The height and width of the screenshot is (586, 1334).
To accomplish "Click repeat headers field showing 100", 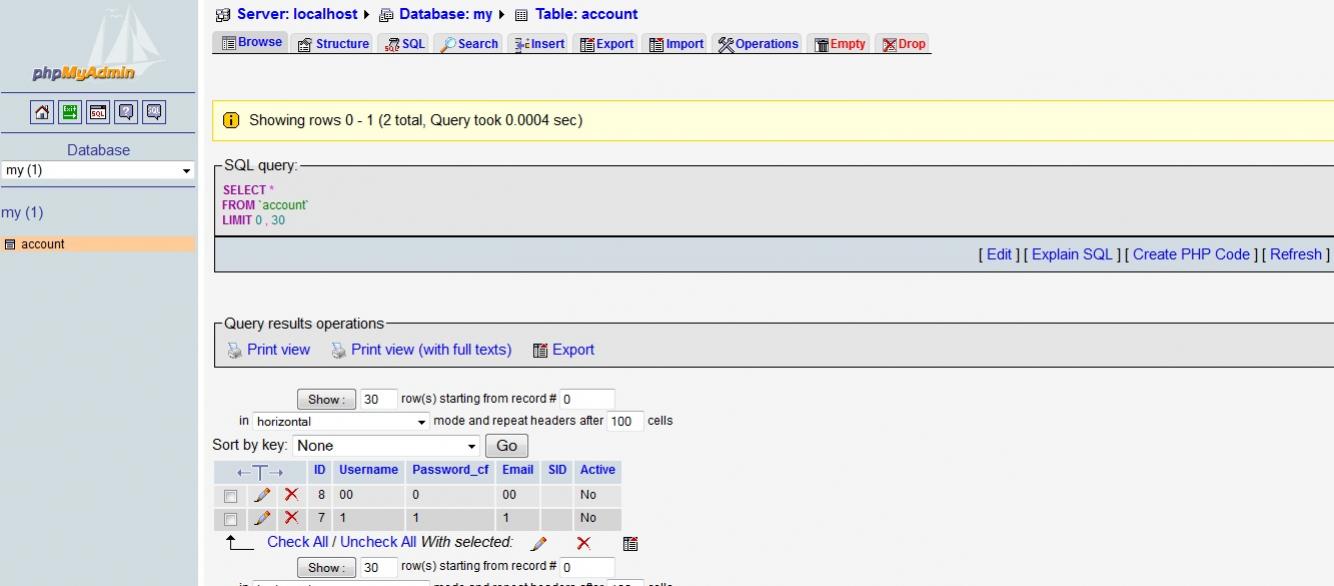I will 625,421.
